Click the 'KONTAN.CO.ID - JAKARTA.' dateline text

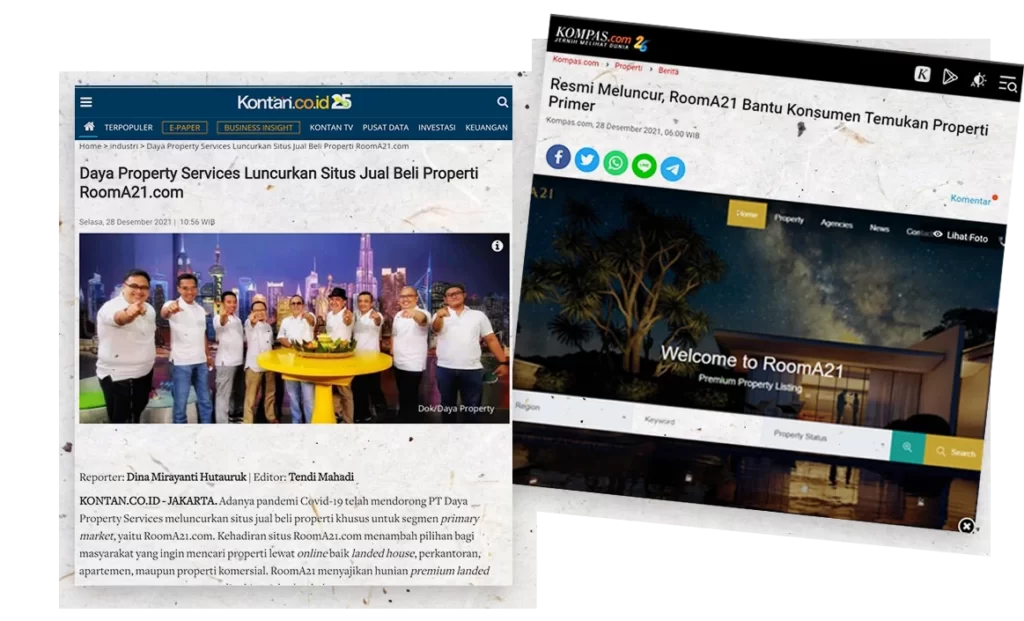(148, 501)
